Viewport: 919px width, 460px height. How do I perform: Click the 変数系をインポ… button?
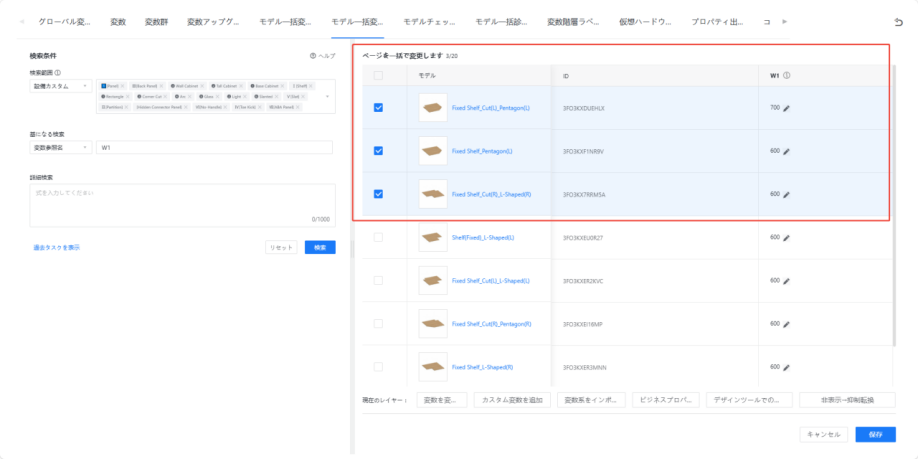591,400
